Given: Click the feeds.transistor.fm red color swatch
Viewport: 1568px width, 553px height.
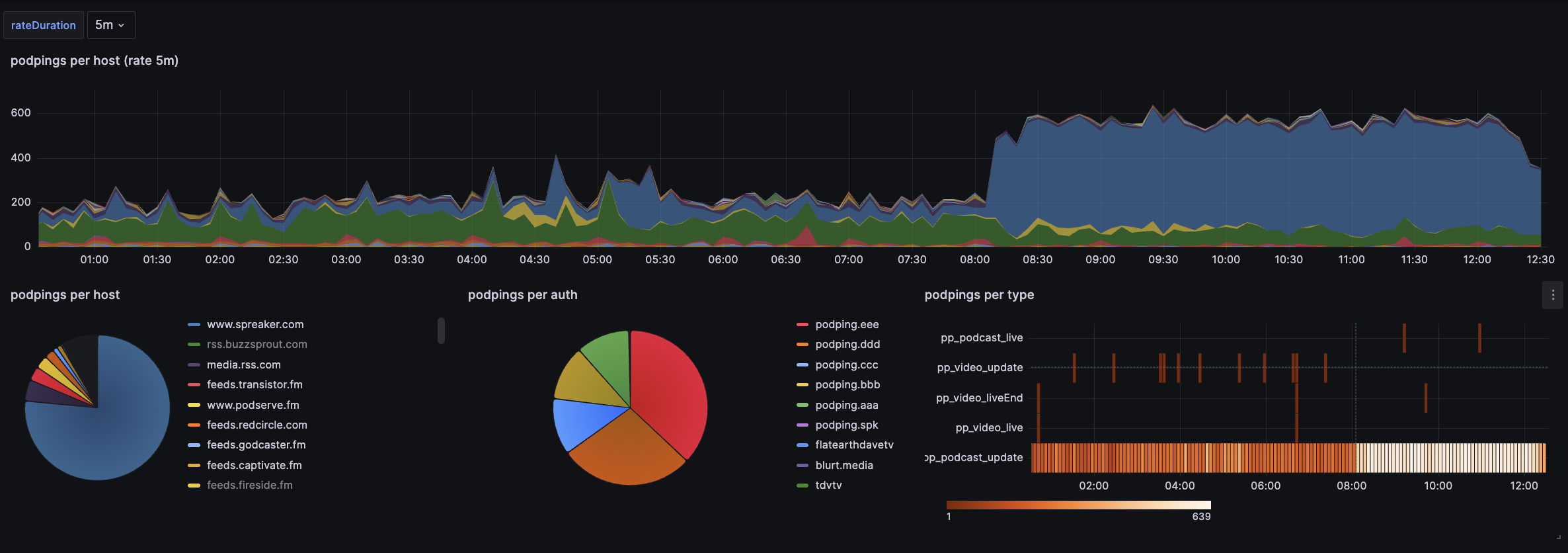Looking at the screenshot, I should pos(194,385).
